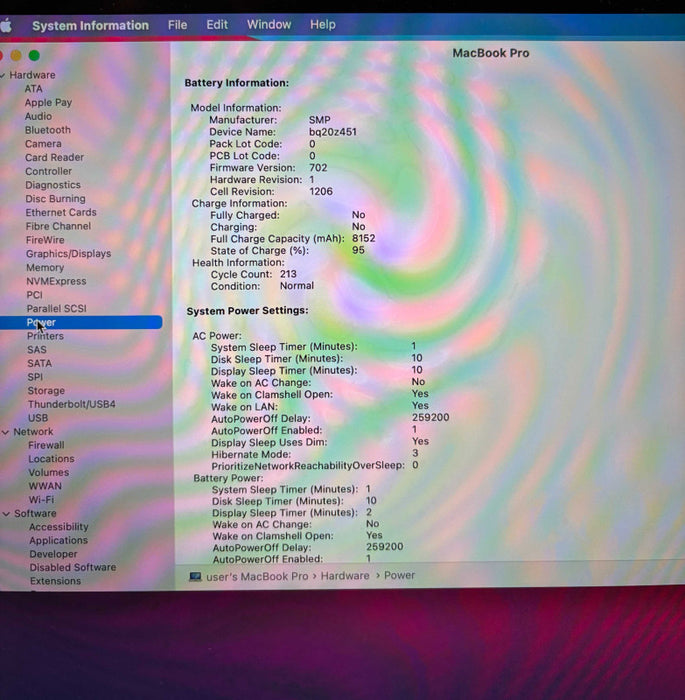Viewport: 685px width, 700px height.
Task: Open the Help menu
Action: point(323,25)
